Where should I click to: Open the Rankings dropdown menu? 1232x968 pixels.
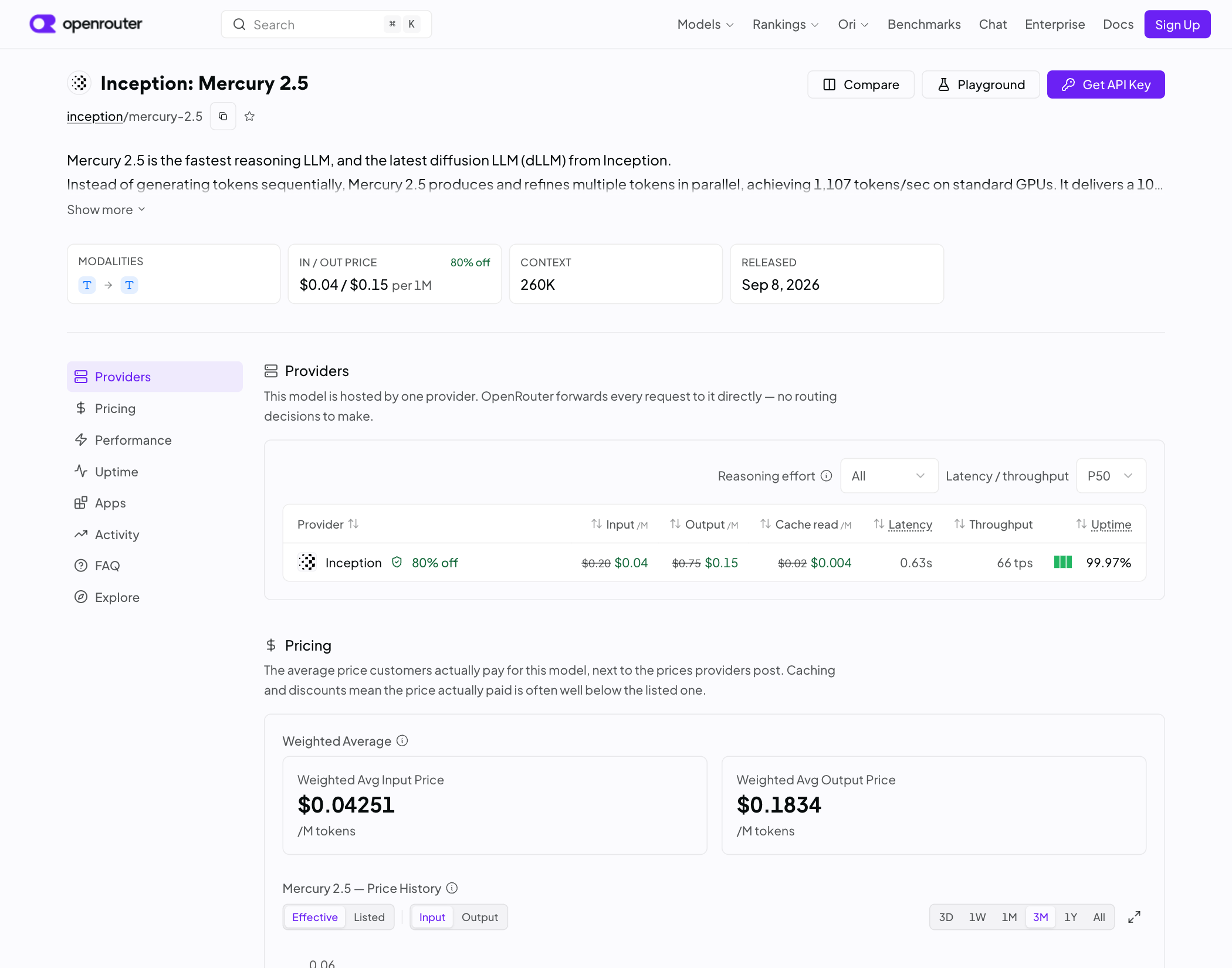pos(786,24)
